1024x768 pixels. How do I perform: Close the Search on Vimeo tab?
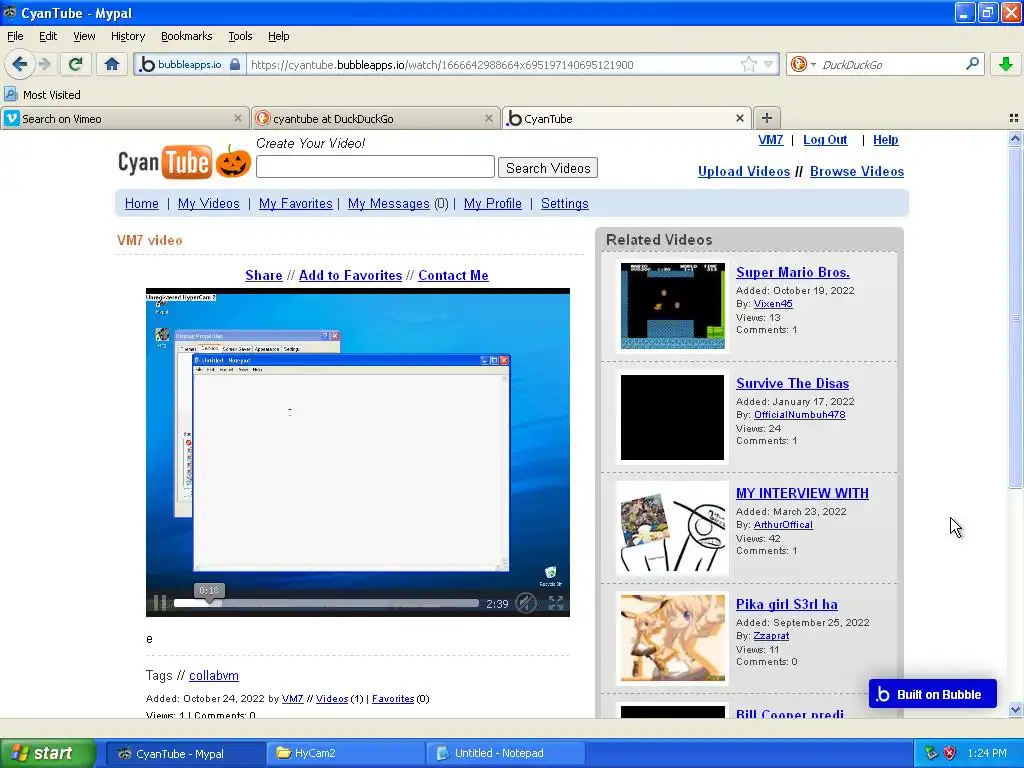[x=238, y=118]
